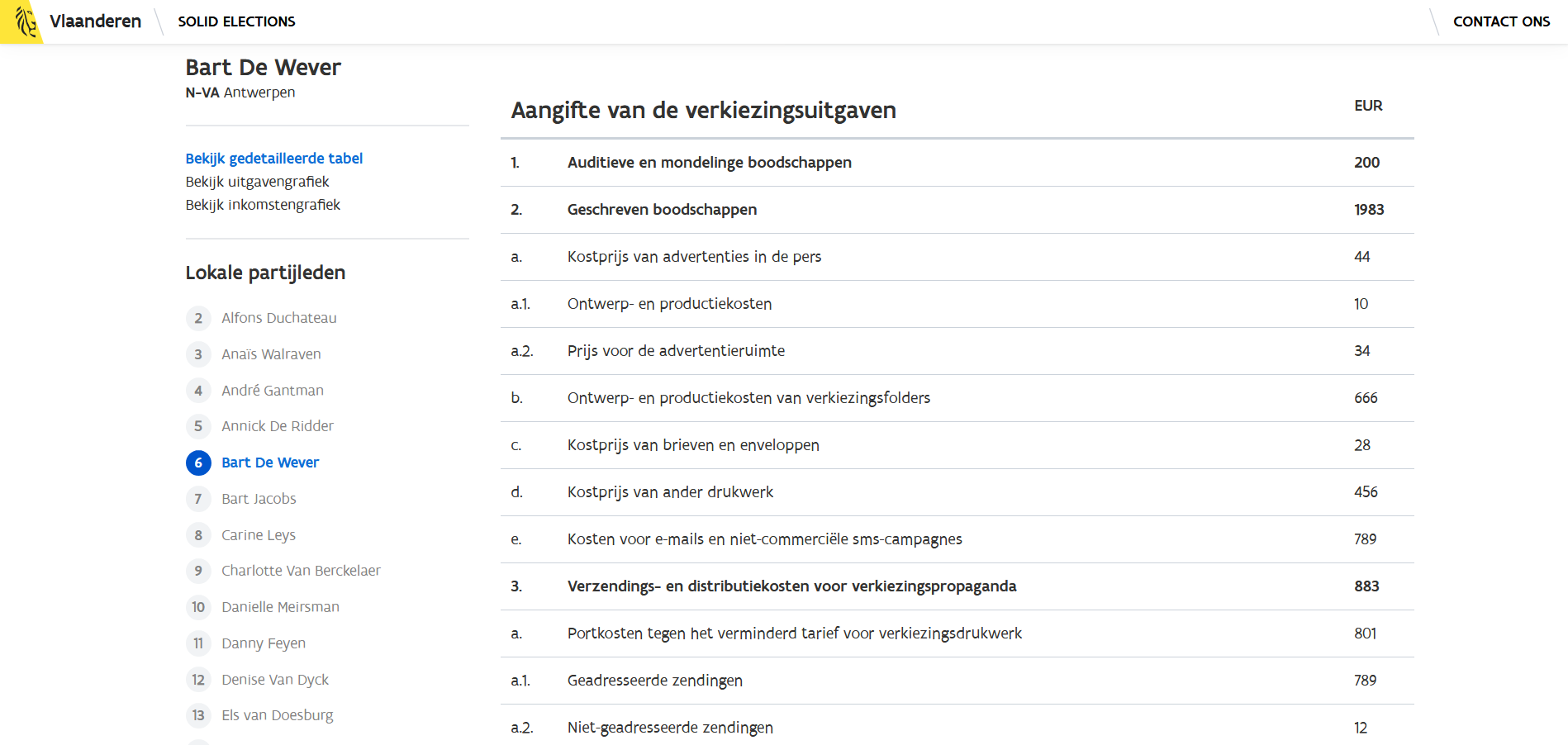Click the Vlaanderen lion logo icon
Screen dimensions: 1568x745
[x=25, y=21]
